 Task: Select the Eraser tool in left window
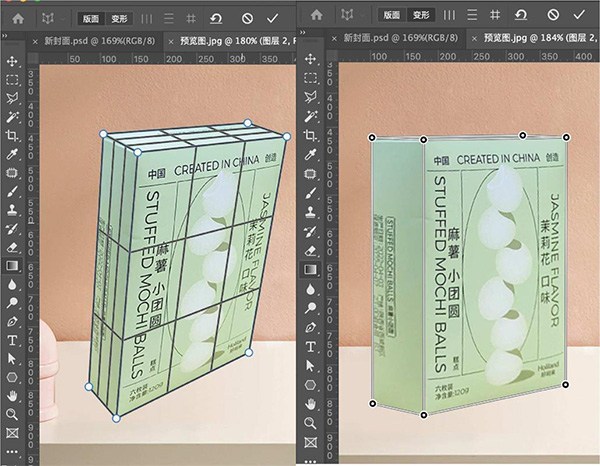(x=12, y=247)
